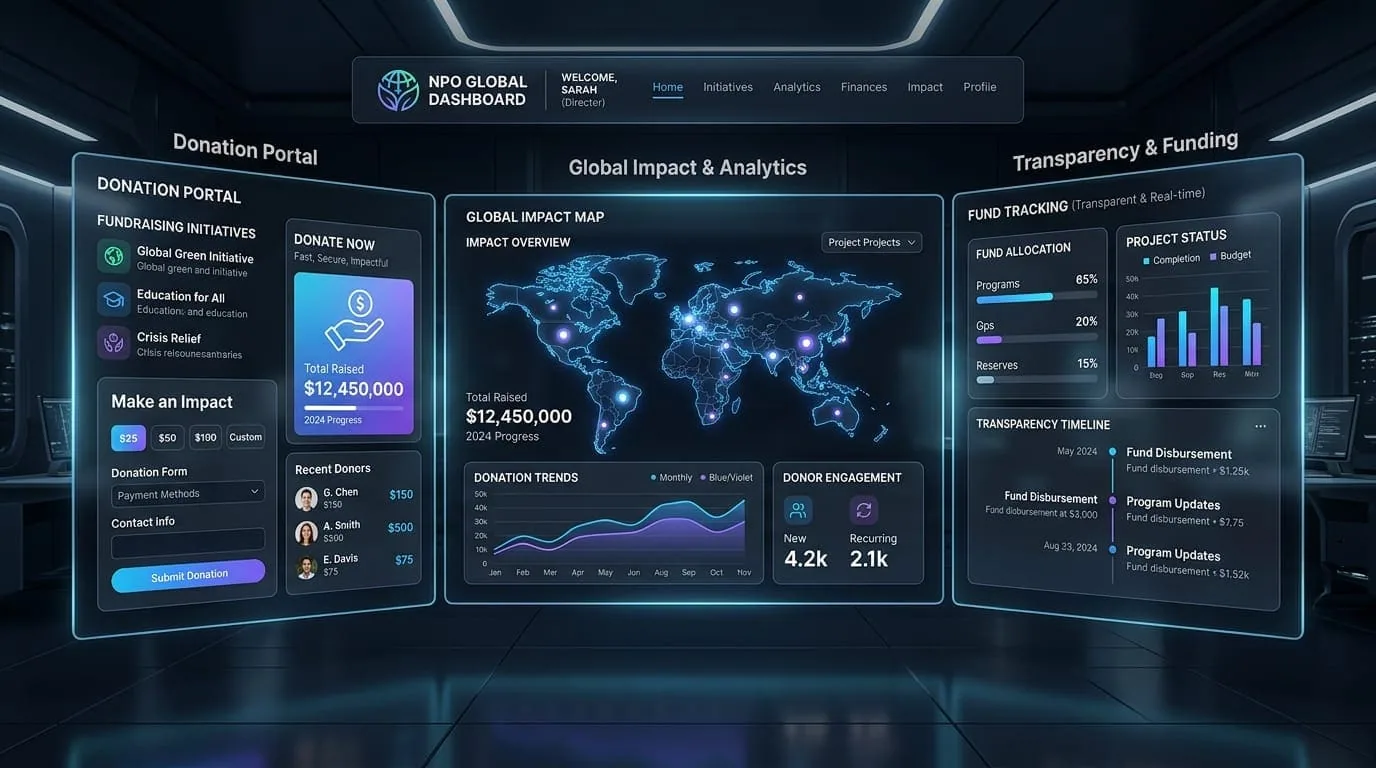Click the 2.1k Recurring donors value
Image resolution: width=1376 pixels, height=768 pixels.
(x=869, y=559)
